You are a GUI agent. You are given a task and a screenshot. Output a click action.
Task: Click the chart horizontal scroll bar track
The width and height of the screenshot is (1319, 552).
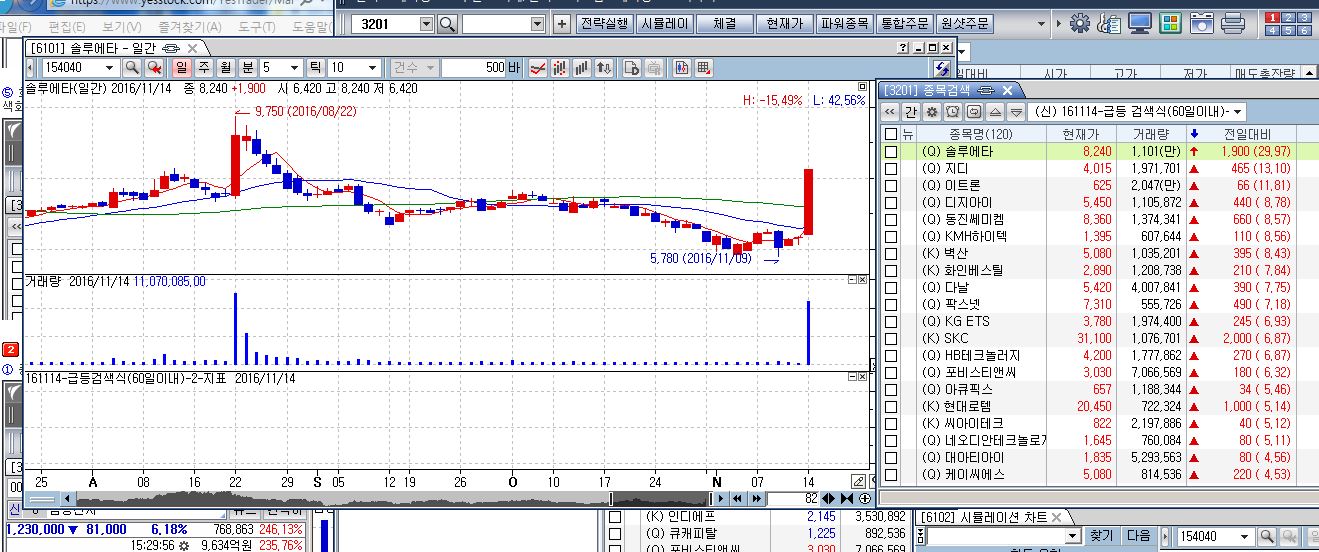tap(340, 498)
